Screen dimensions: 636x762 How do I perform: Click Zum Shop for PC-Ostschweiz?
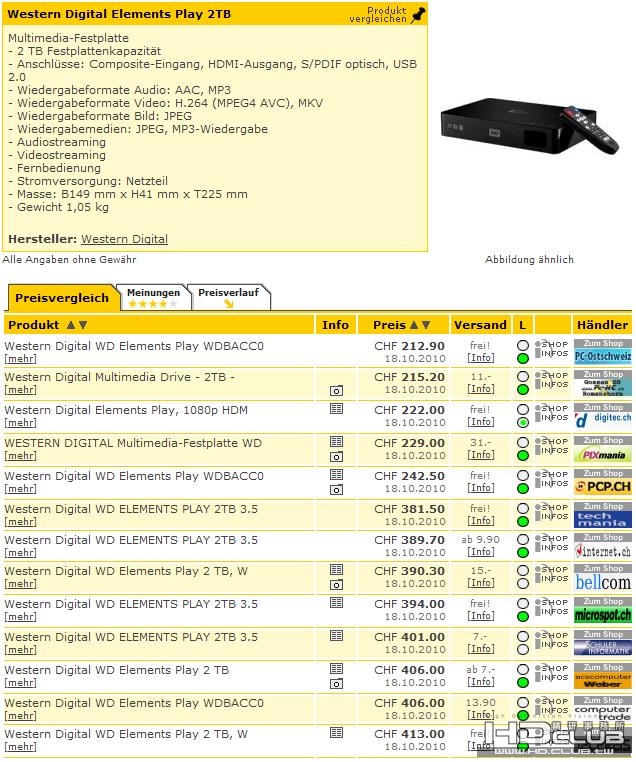coord(603,343)
